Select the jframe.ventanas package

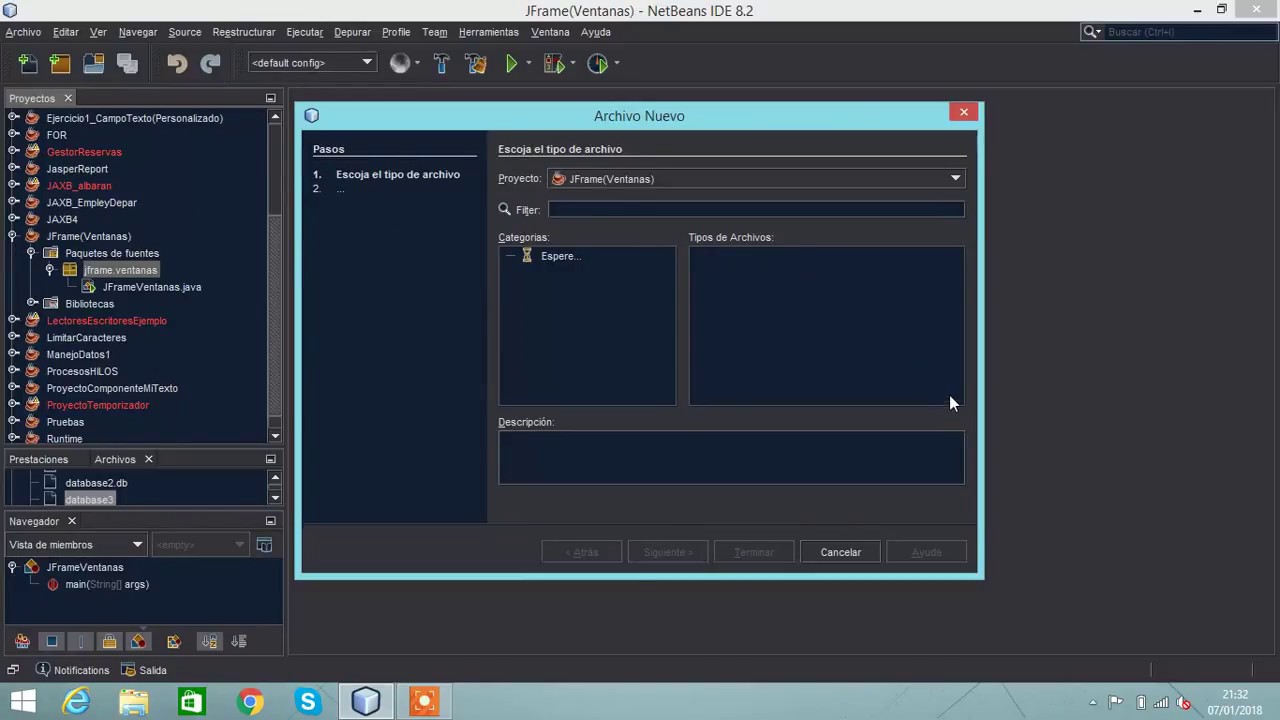[120, 270]
